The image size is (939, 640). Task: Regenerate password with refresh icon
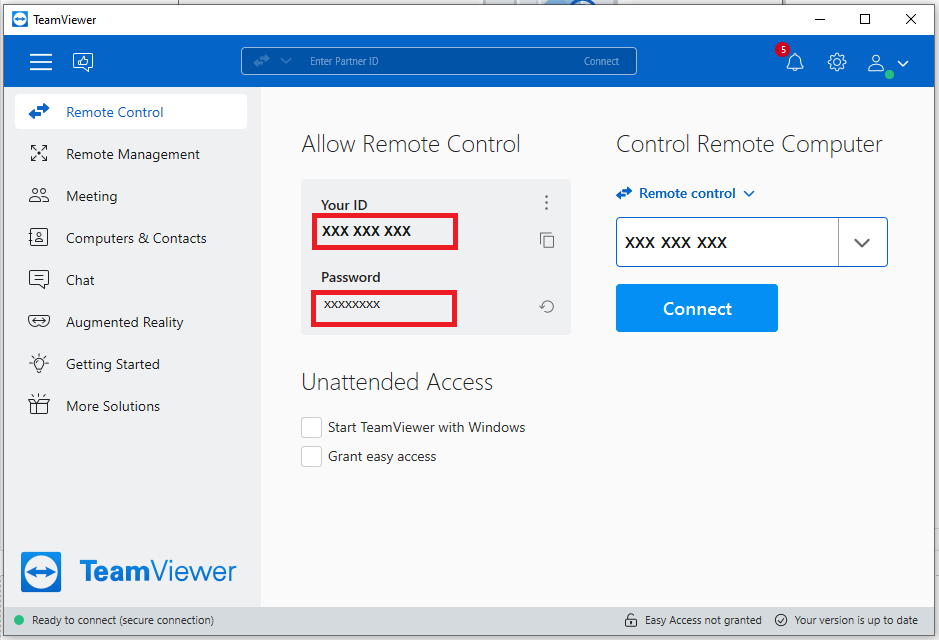coord(547,307)
